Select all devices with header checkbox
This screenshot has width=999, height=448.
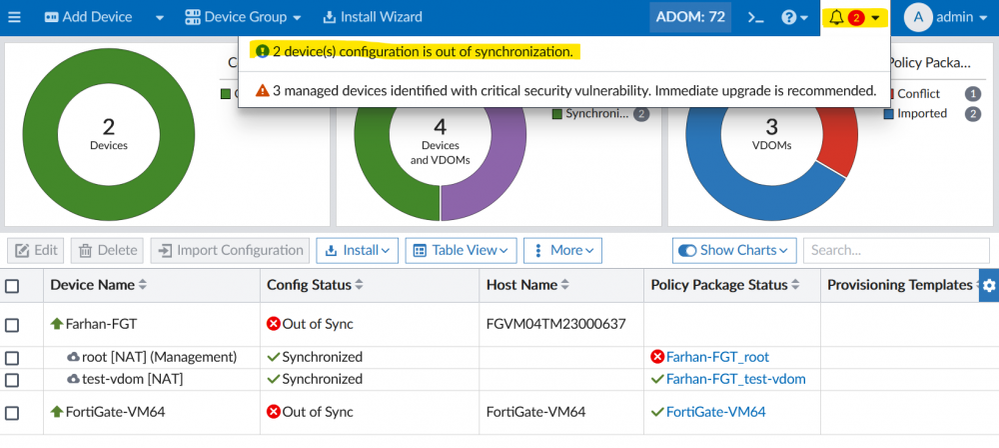point(12,286)
